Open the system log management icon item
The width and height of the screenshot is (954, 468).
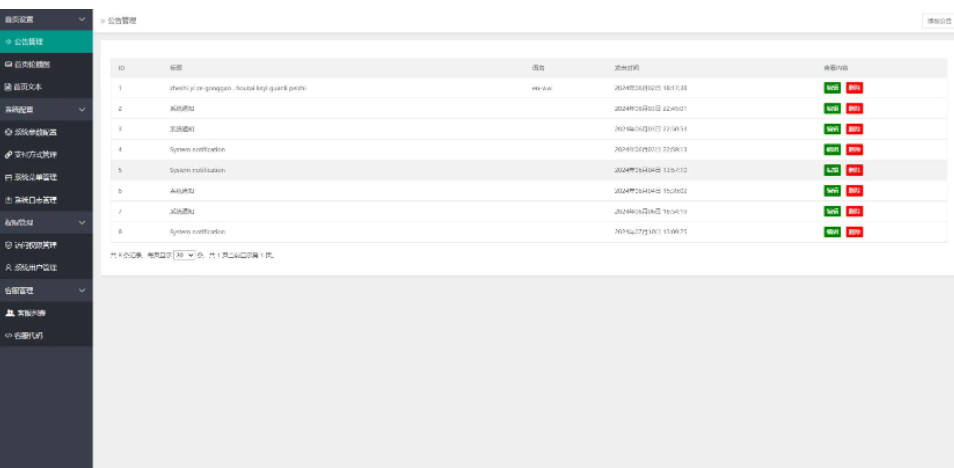[8, 199]
